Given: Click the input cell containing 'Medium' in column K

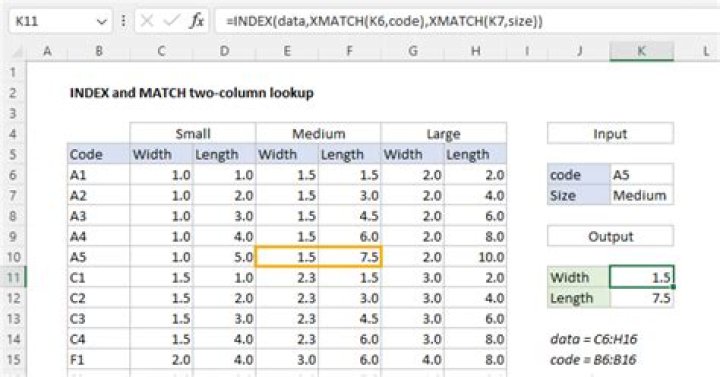Looking at the screenshot, I should pyautogui.click(x=642, y=196).
